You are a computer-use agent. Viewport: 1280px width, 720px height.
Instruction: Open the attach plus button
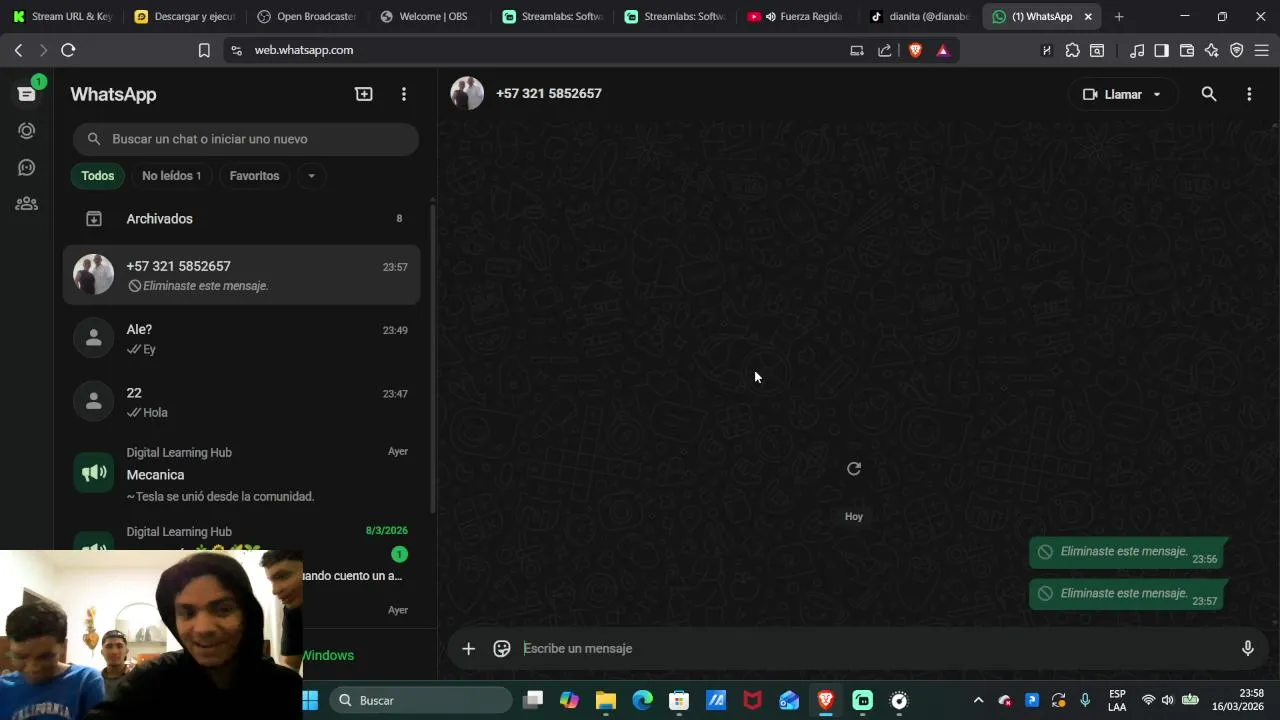coord(468,649)
